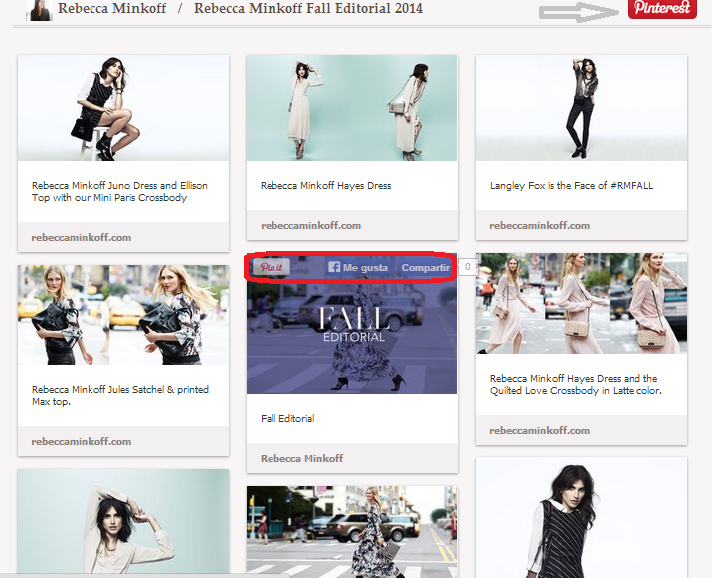Click Rebecca Minkoff source under Fall Editorial
The height and width of the screenshot is (578, 712).
pyautogui.click(x=302, y=458)
